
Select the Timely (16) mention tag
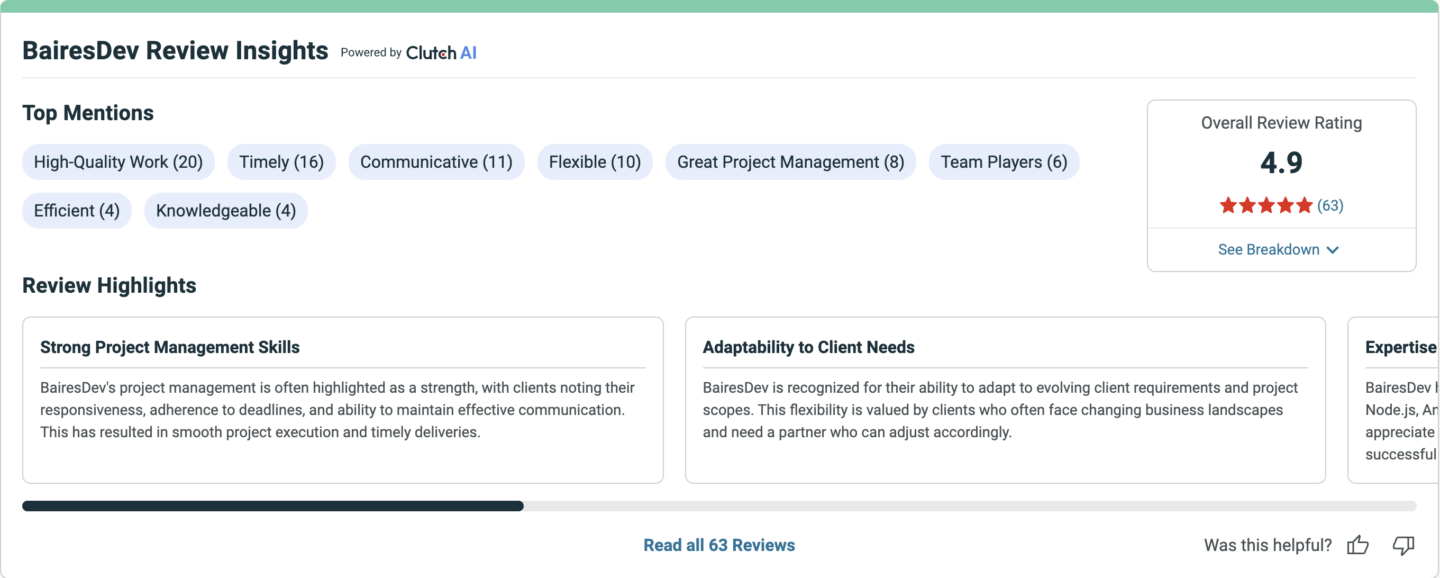[x=281, y=162]
